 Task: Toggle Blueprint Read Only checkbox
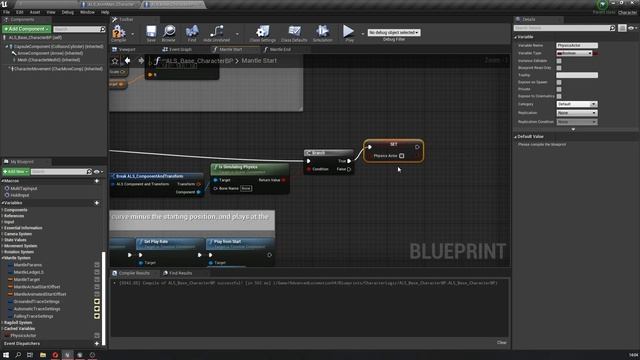tap(559, 68)
